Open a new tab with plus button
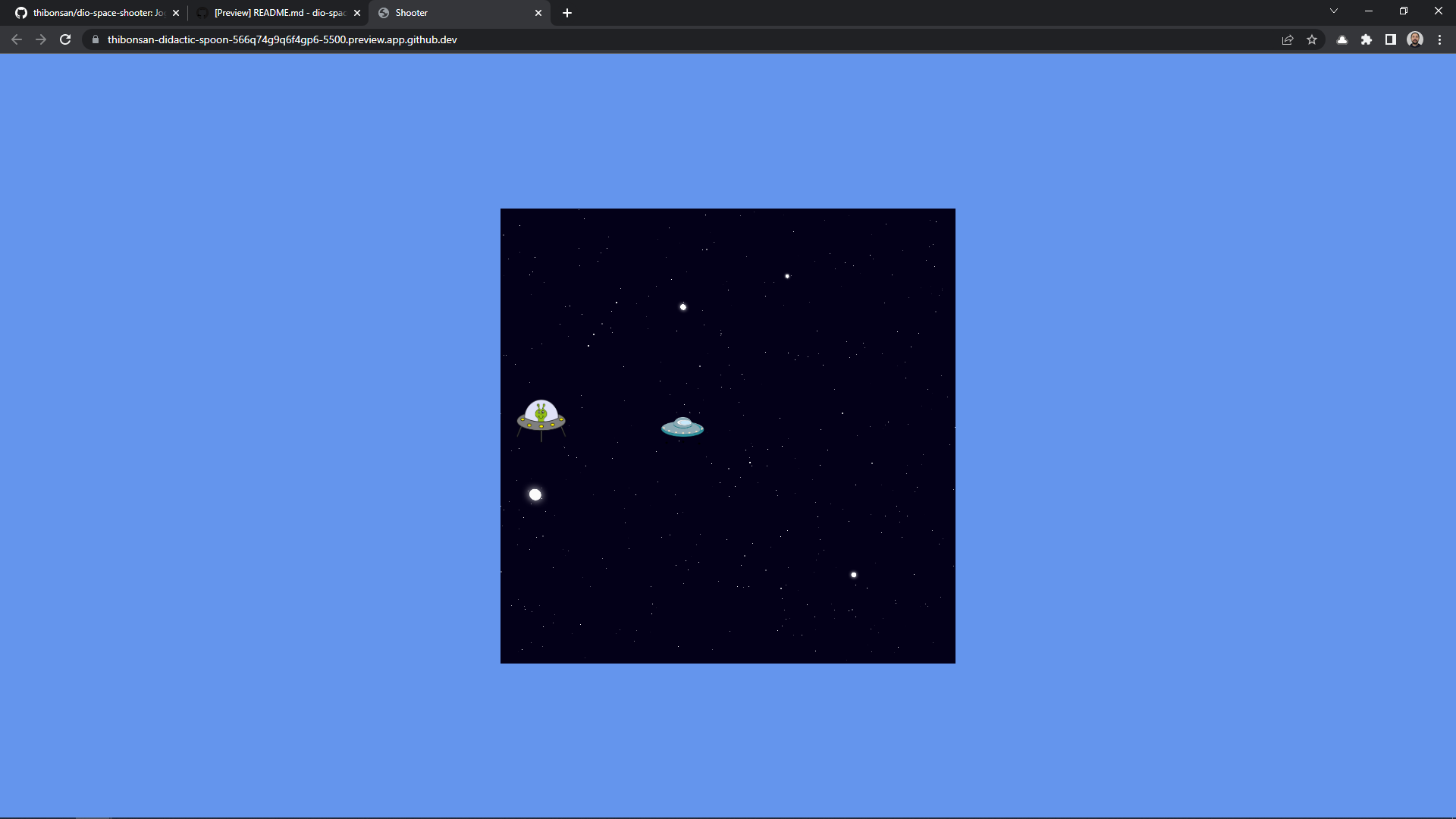The width and height of the screenshot is (1456, 819). [567, 13]
